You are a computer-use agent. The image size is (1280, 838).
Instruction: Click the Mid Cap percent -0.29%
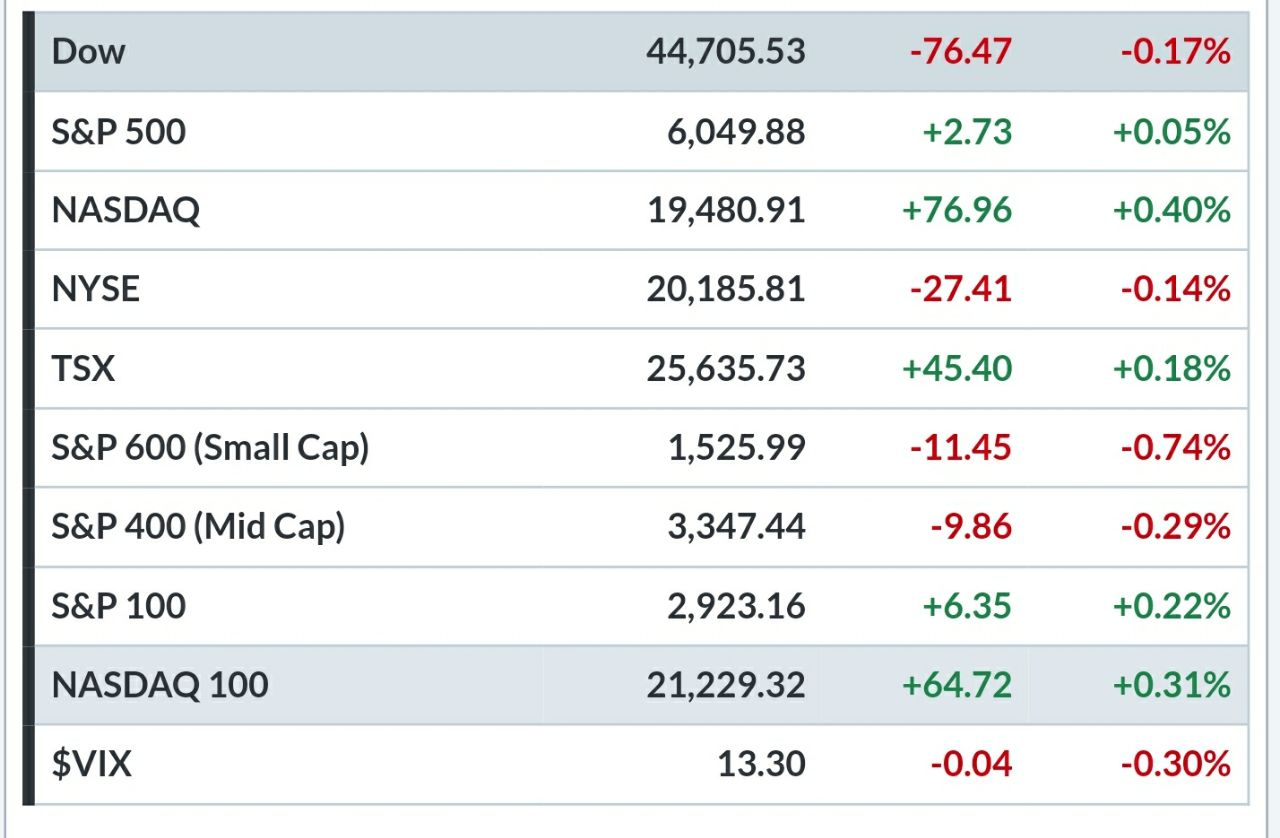(1176, 526)
